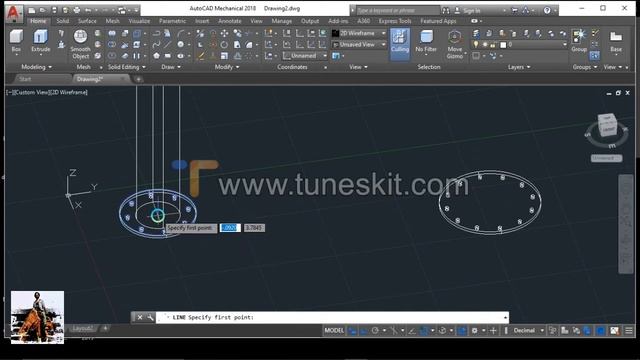Select the Box solid tool
Screen dimensions: 640x360
click(16, 41)
